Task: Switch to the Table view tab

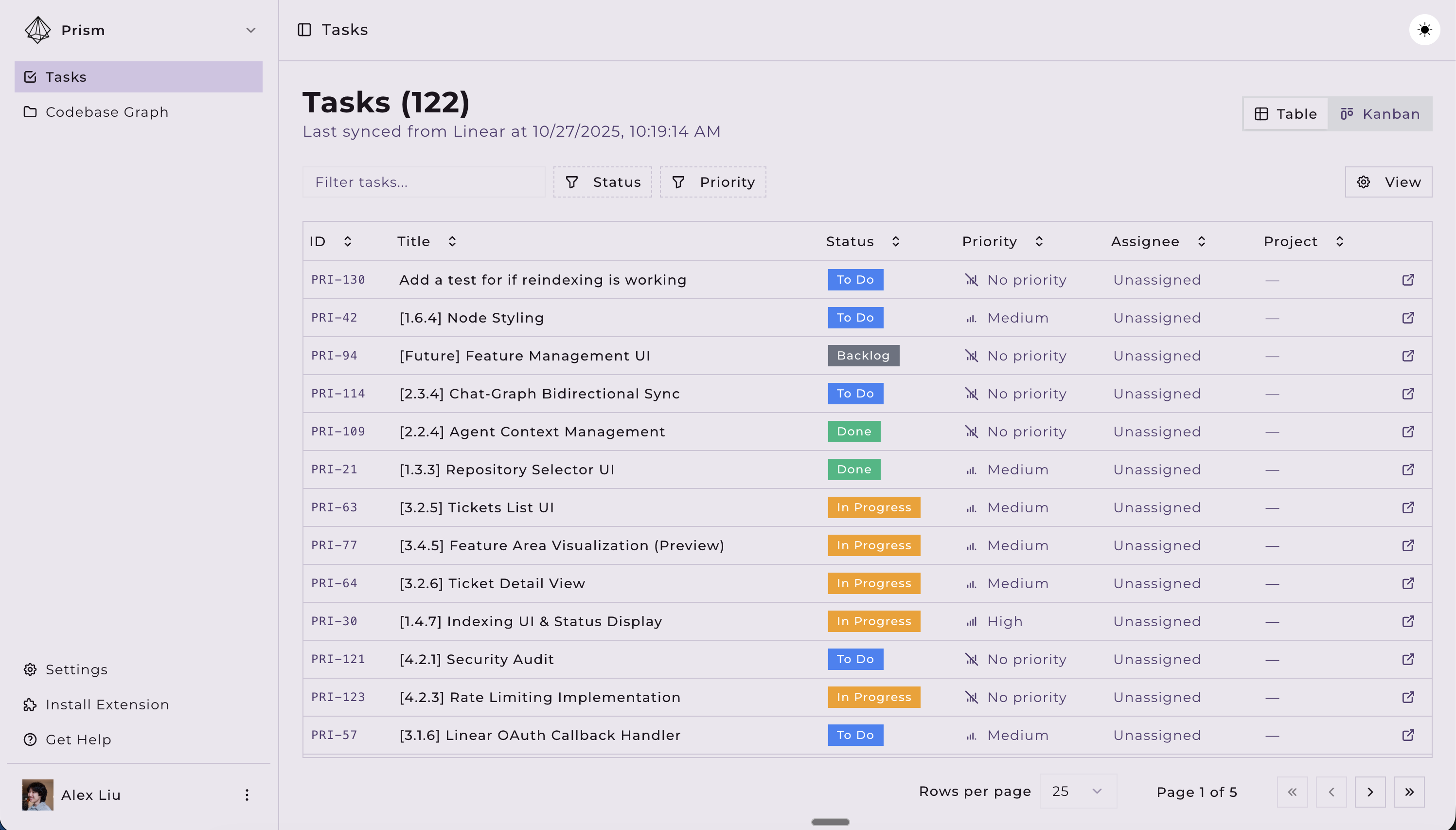Action: tap(1285, 113)
